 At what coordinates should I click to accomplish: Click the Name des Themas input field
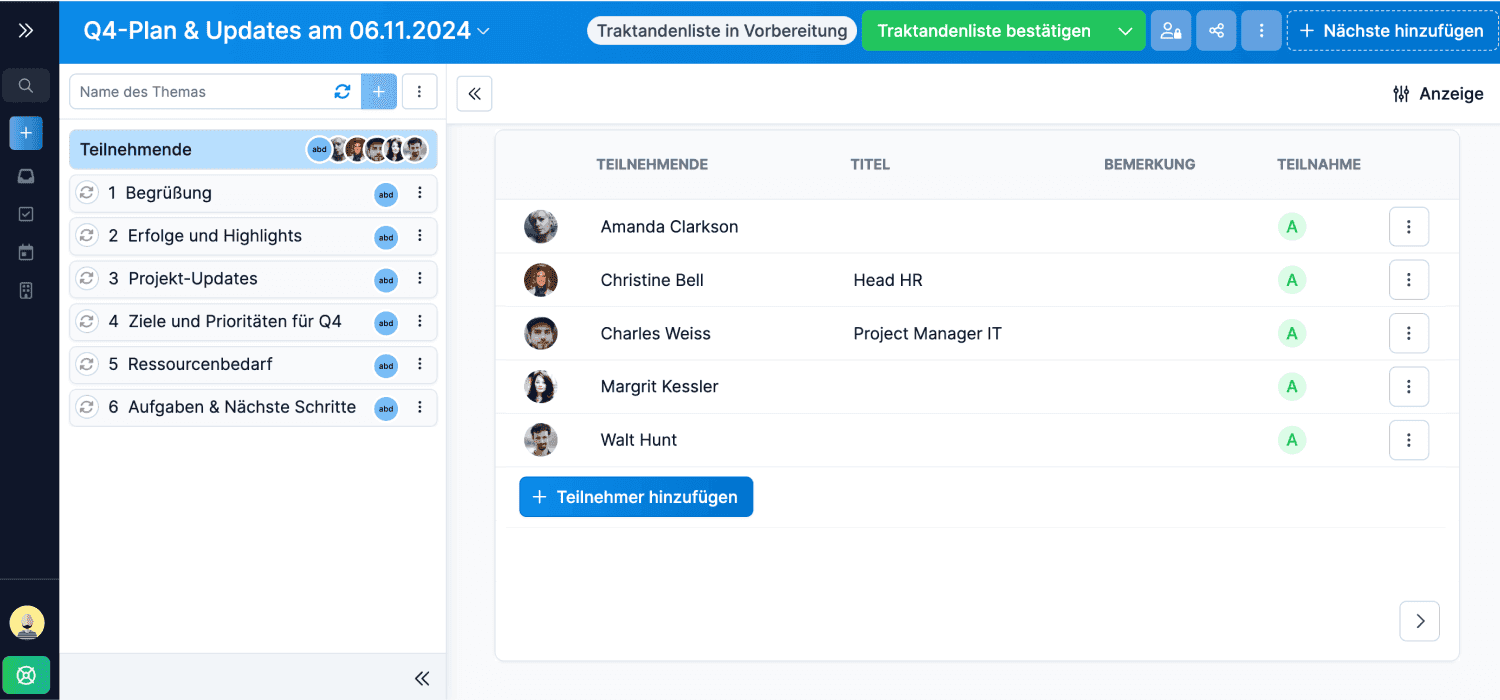(200, 92)
